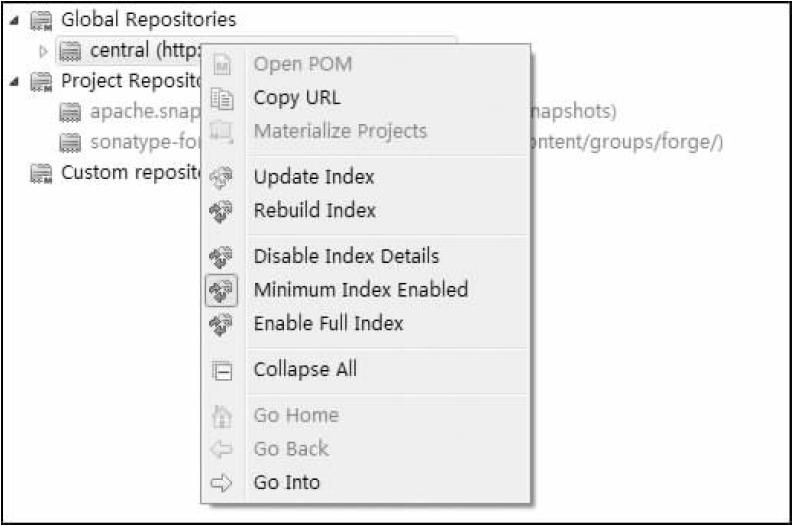Select the sonatype-forge repository item
The image size is (793, 526).
coord(135,141)
